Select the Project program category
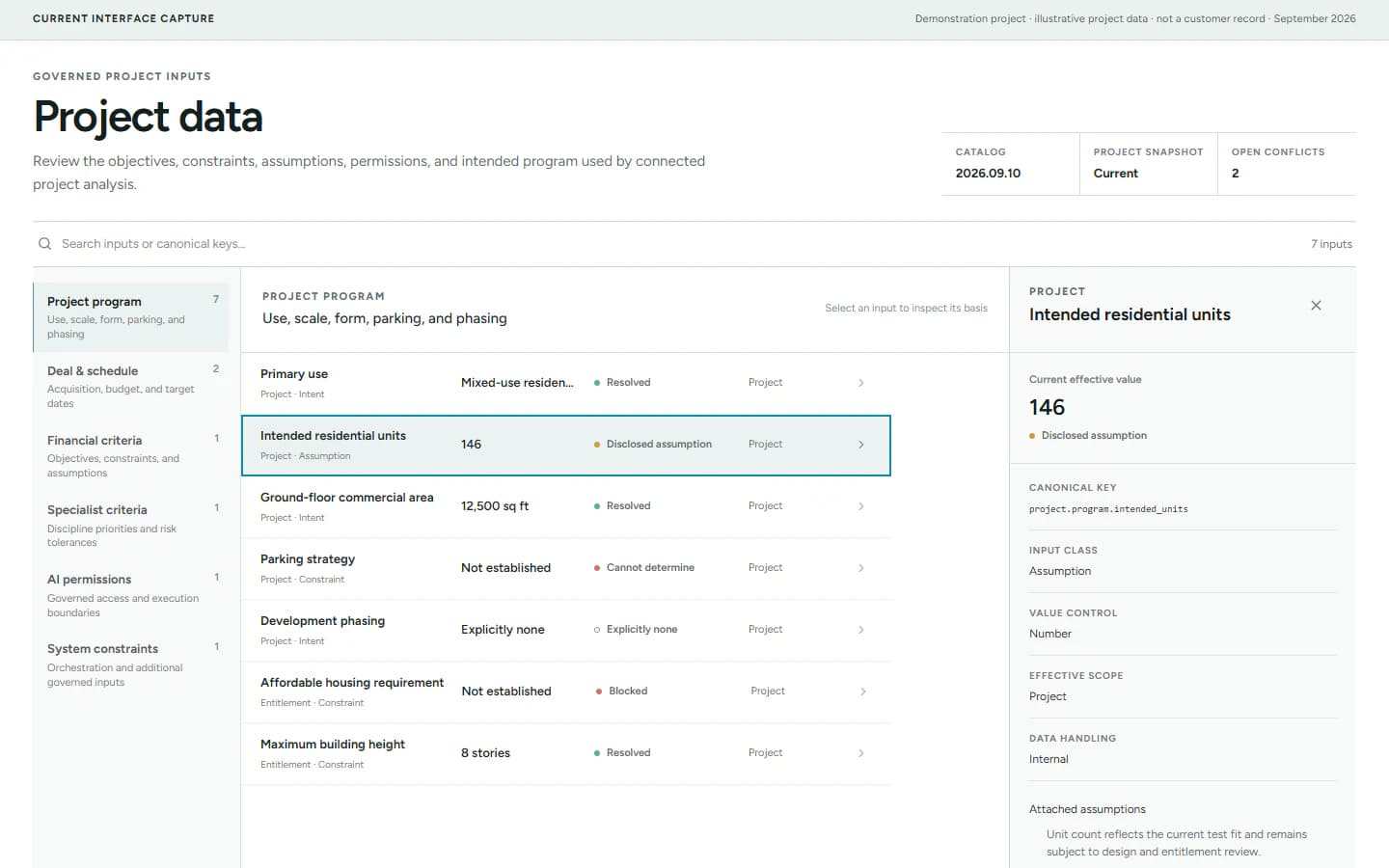Screen dimensions: 1389x868 131,317
